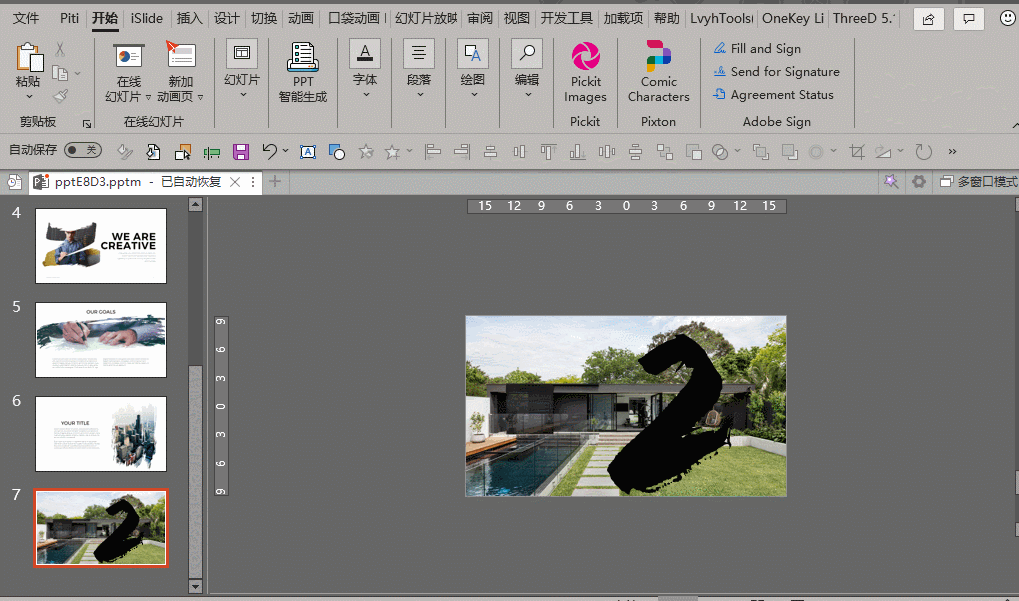Add a new document tab with plus
The width and height of the screenshot is (1019, 601).
tap(275, 181)
